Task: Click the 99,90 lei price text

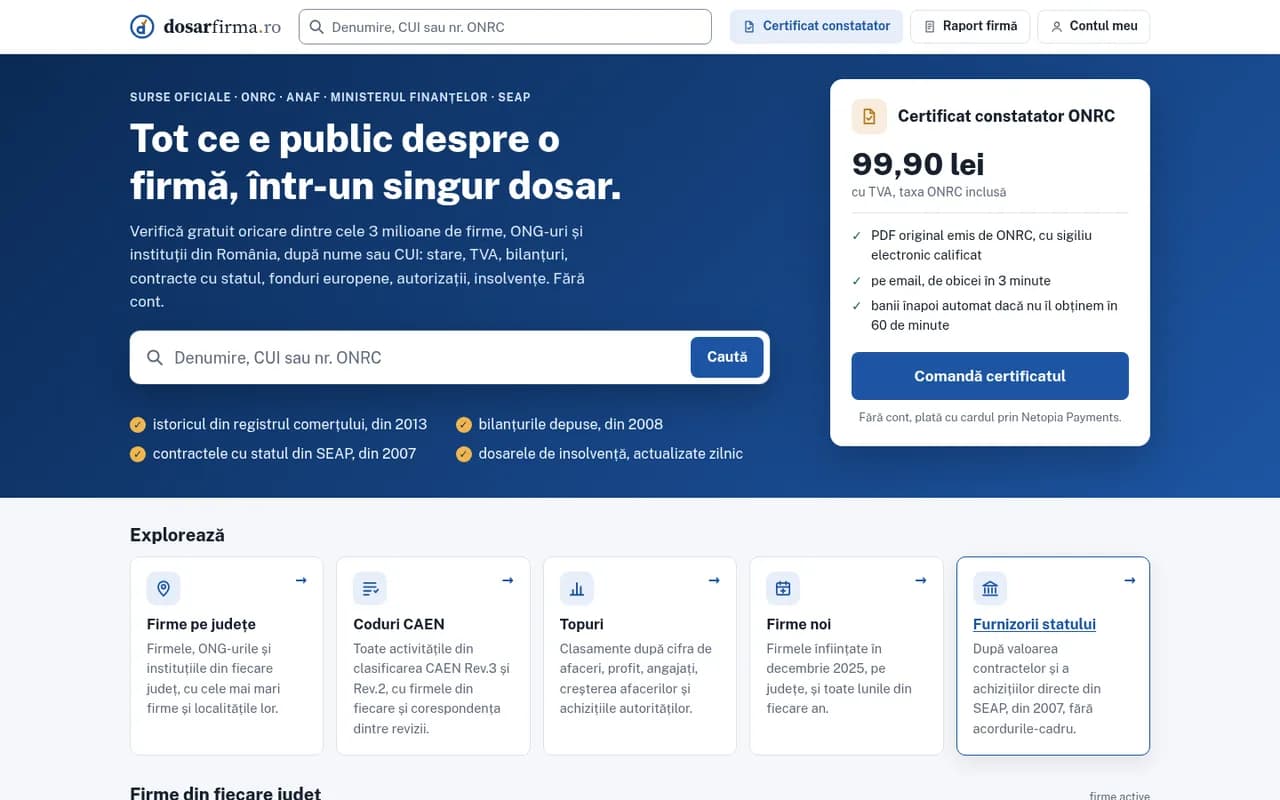Action: tap(918, 164)
